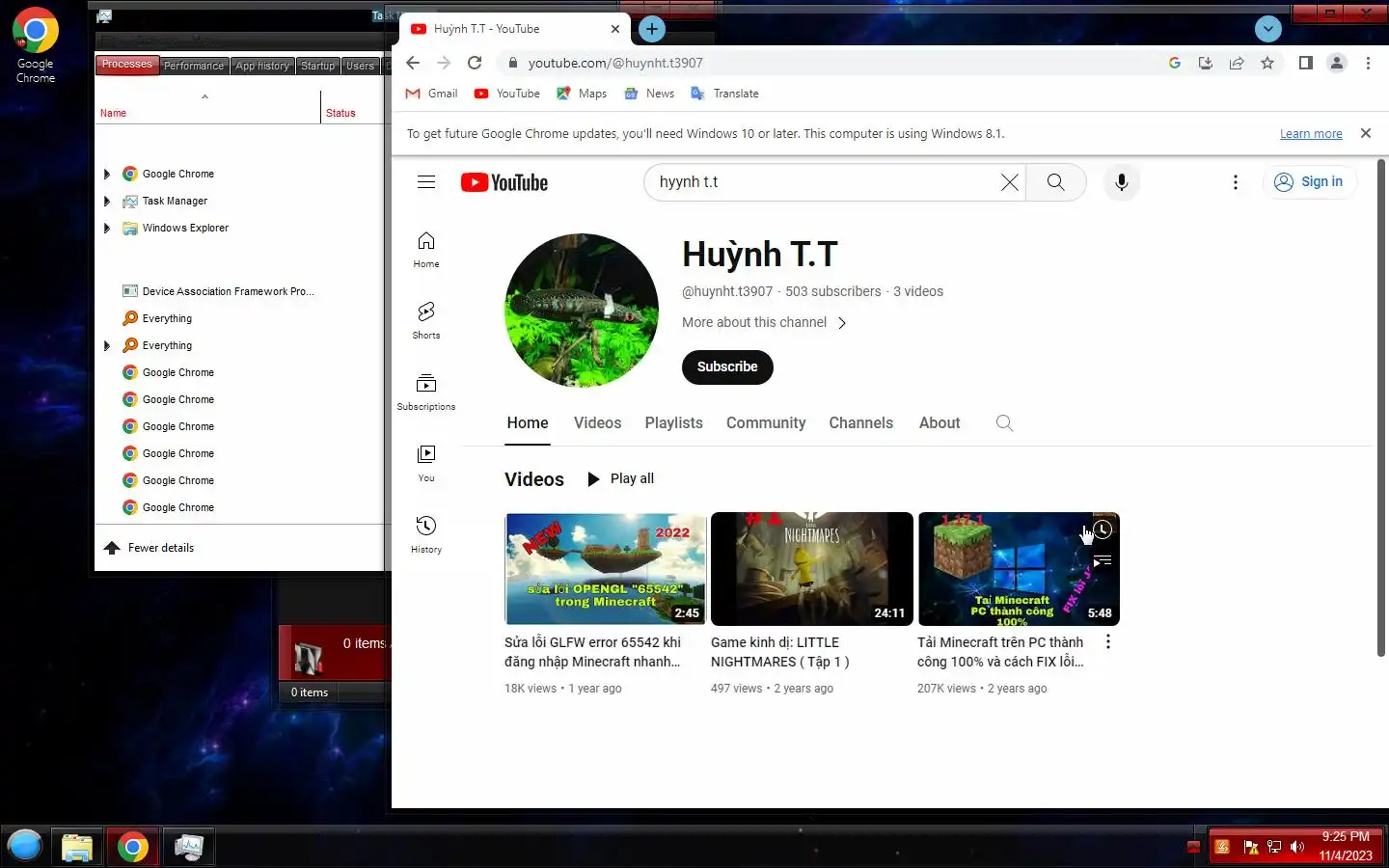Open Subscriptions in YouTube sidebar
This screenshot has height=868, width=1389.
tap(426, 393)
